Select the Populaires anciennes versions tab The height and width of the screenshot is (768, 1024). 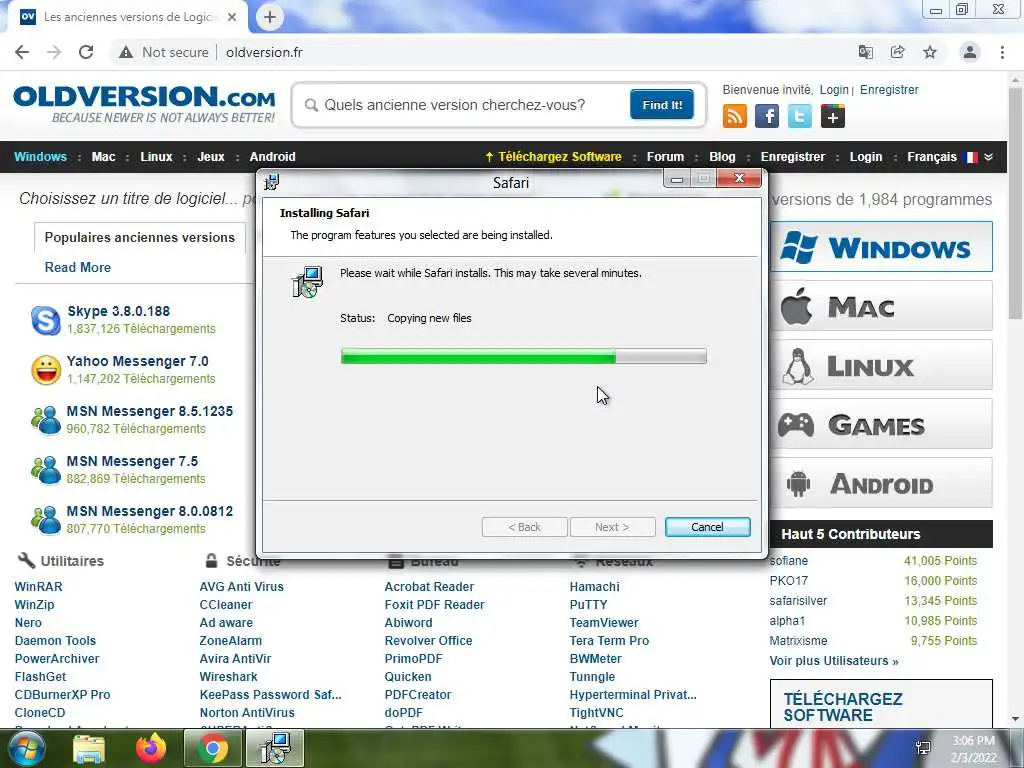pyautogui.click(x=140, y=238)
